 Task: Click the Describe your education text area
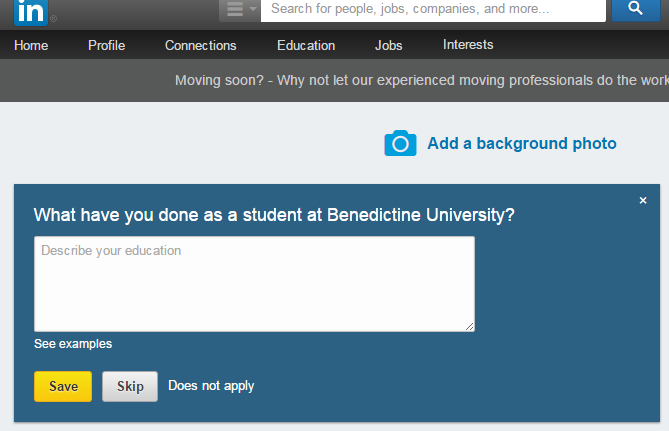(254, 284)
